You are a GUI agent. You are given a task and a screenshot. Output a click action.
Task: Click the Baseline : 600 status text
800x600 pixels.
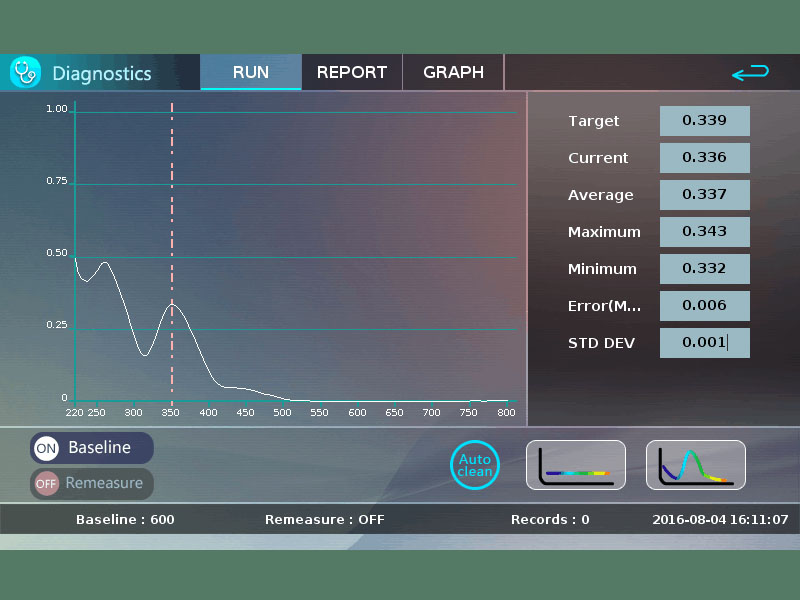point(125,519)
